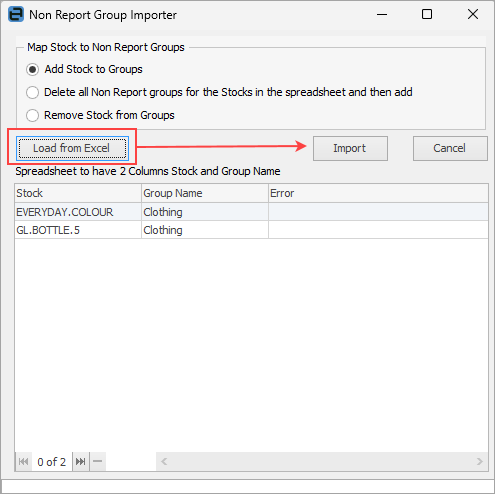Click the 0 of 2 record counter
Viewport: 495px width, 494px height.
[52, 462]
